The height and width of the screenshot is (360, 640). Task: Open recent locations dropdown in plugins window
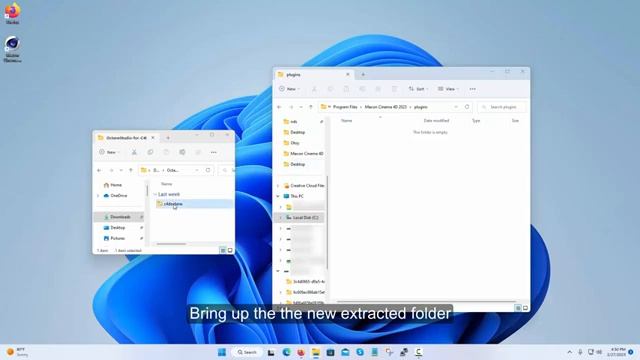click(301, 107)
